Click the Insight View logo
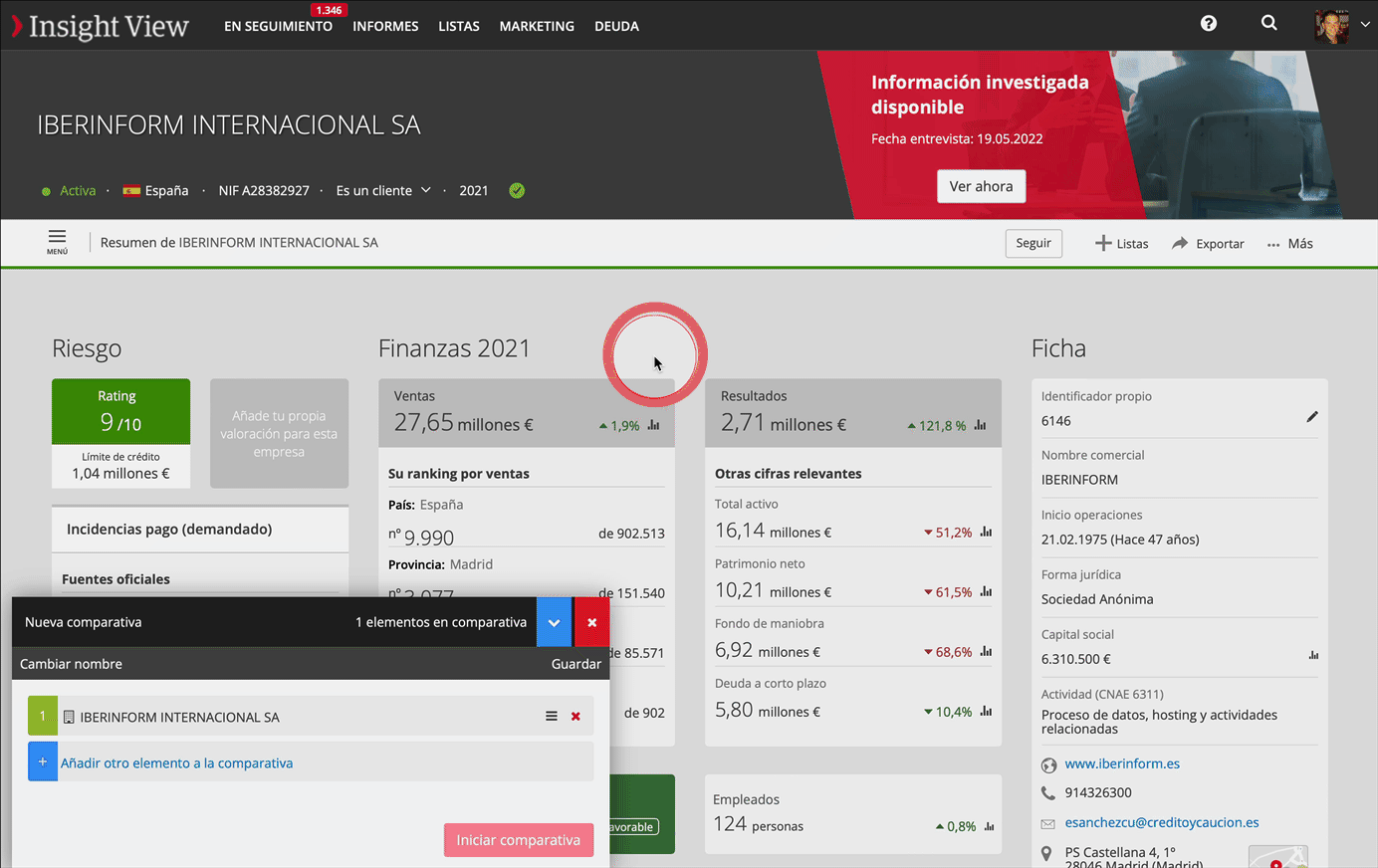 click(100, 26)
